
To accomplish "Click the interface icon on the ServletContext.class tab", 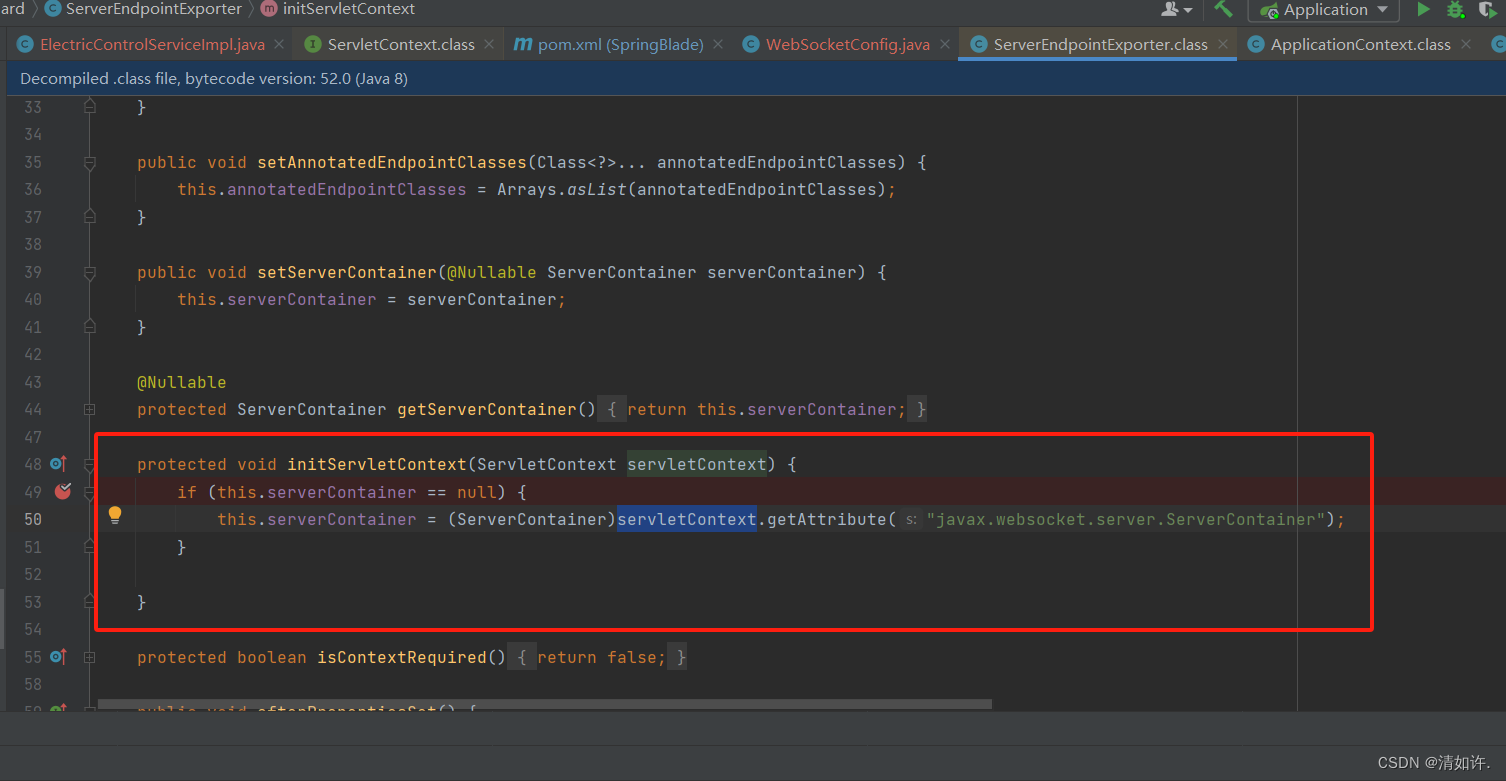I will pyautogui.click(x=312, y=45).
